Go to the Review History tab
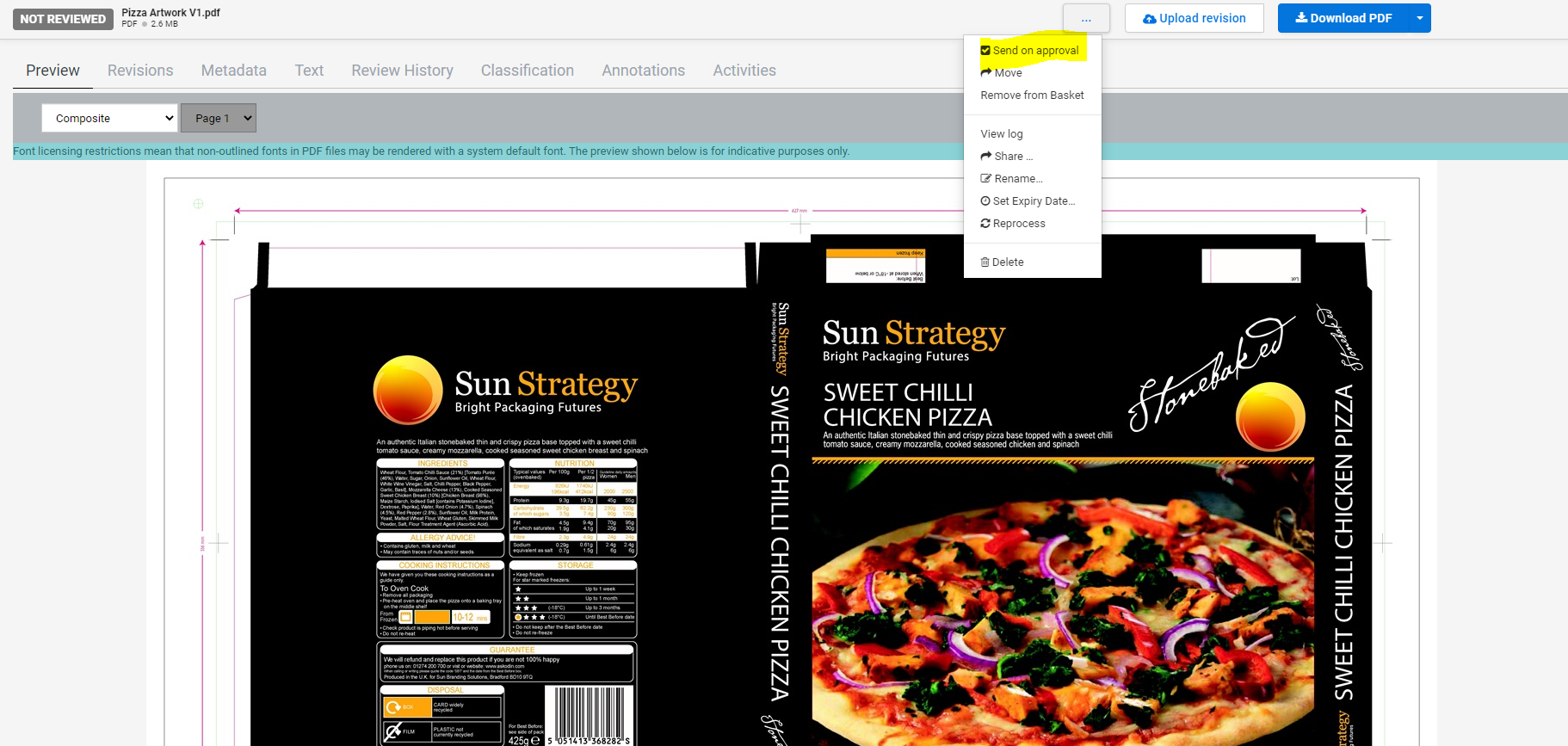This screenshot has width=1568, height=746. point(402,71)
